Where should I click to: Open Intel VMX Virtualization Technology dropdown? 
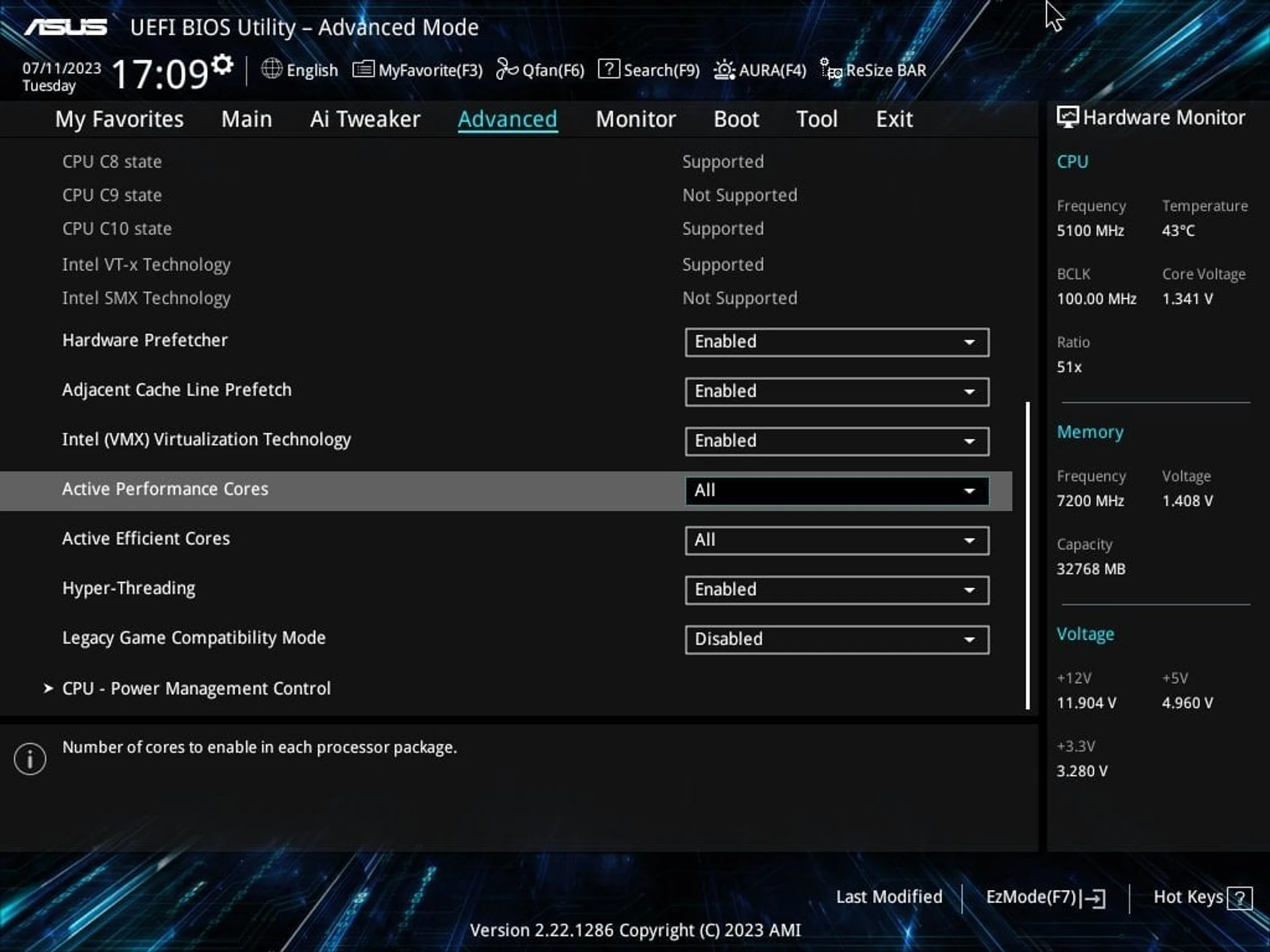(837, 442)
